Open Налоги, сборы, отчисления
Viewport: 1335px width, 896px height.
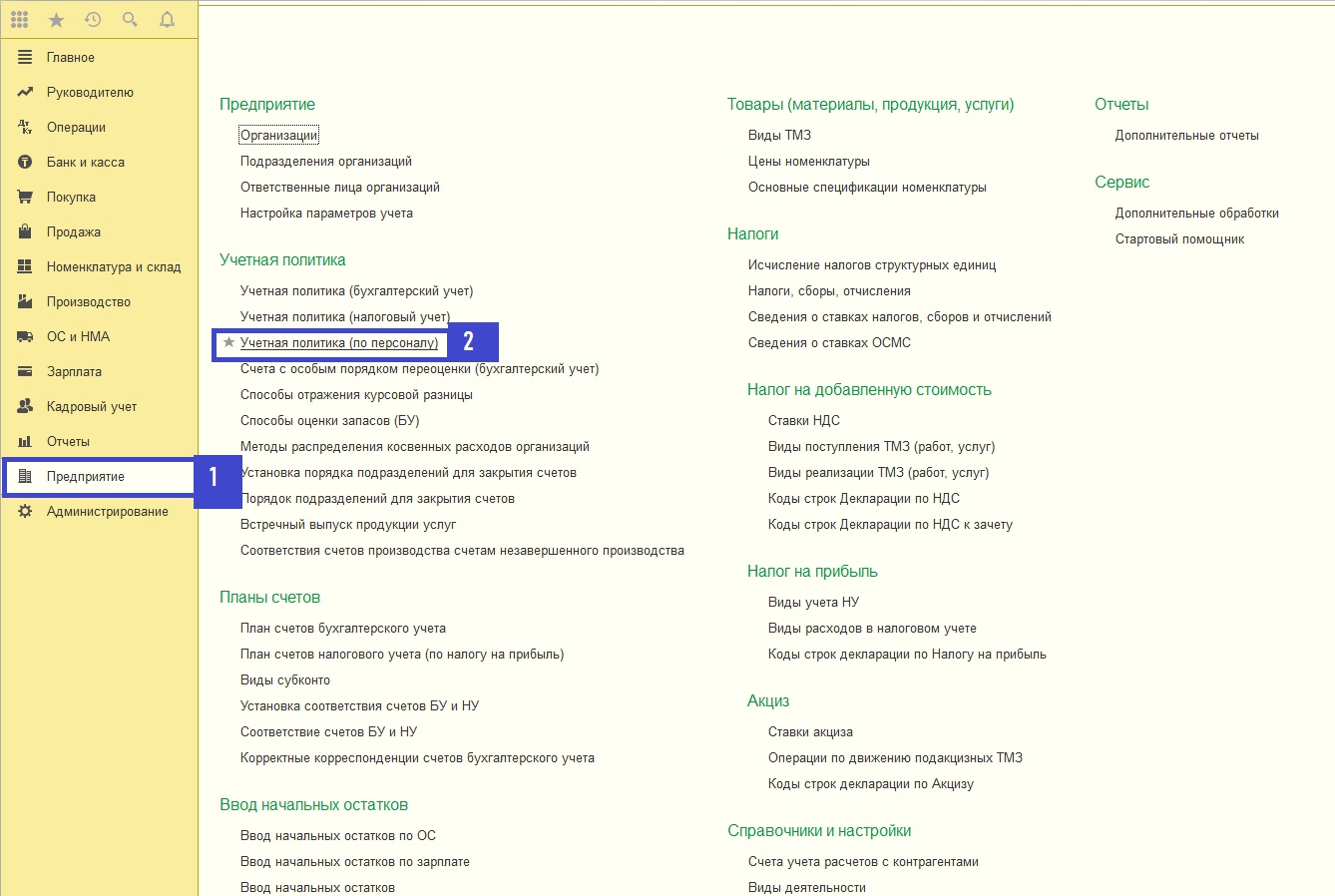tap(829, 290)
